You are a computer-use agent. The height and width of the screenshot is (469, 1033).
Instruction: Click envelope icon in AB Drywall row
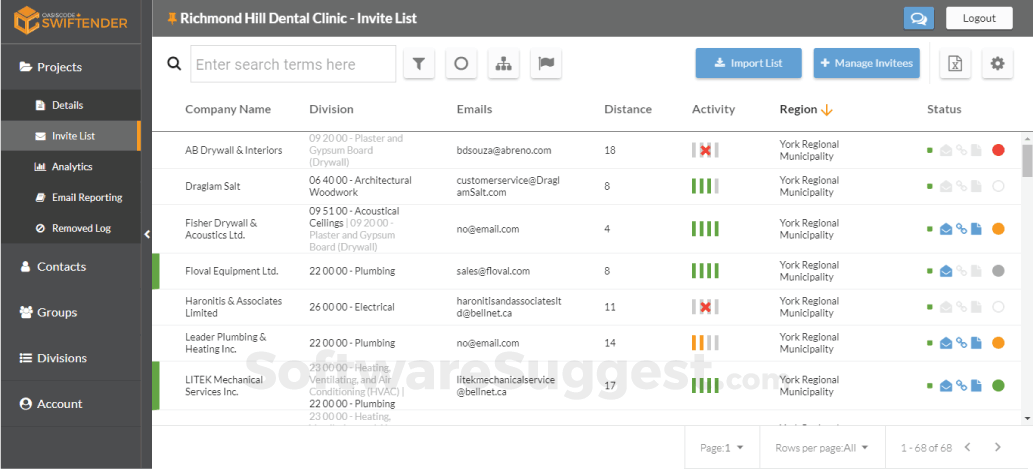(946, 150)
